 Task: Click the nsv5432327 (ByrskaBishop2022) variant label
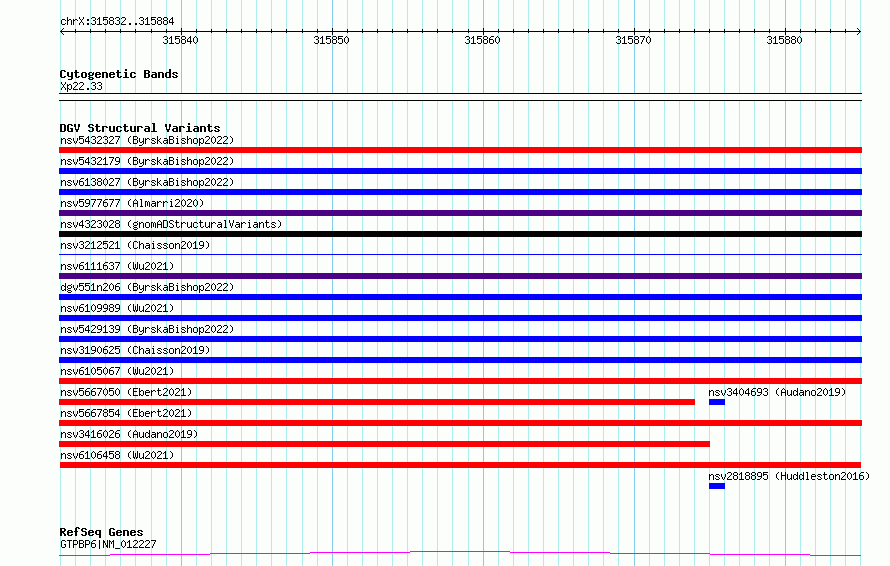pos(147,140)
